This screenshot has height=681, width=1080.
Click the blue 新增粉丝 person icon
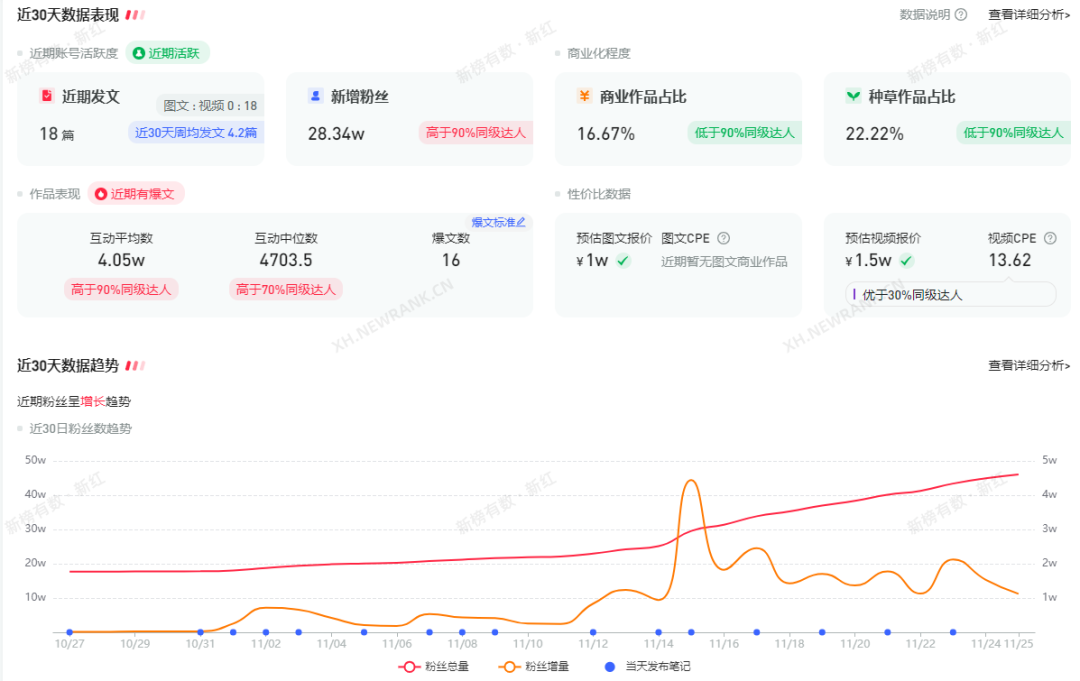pyautogui.click(x=315, y=96)
